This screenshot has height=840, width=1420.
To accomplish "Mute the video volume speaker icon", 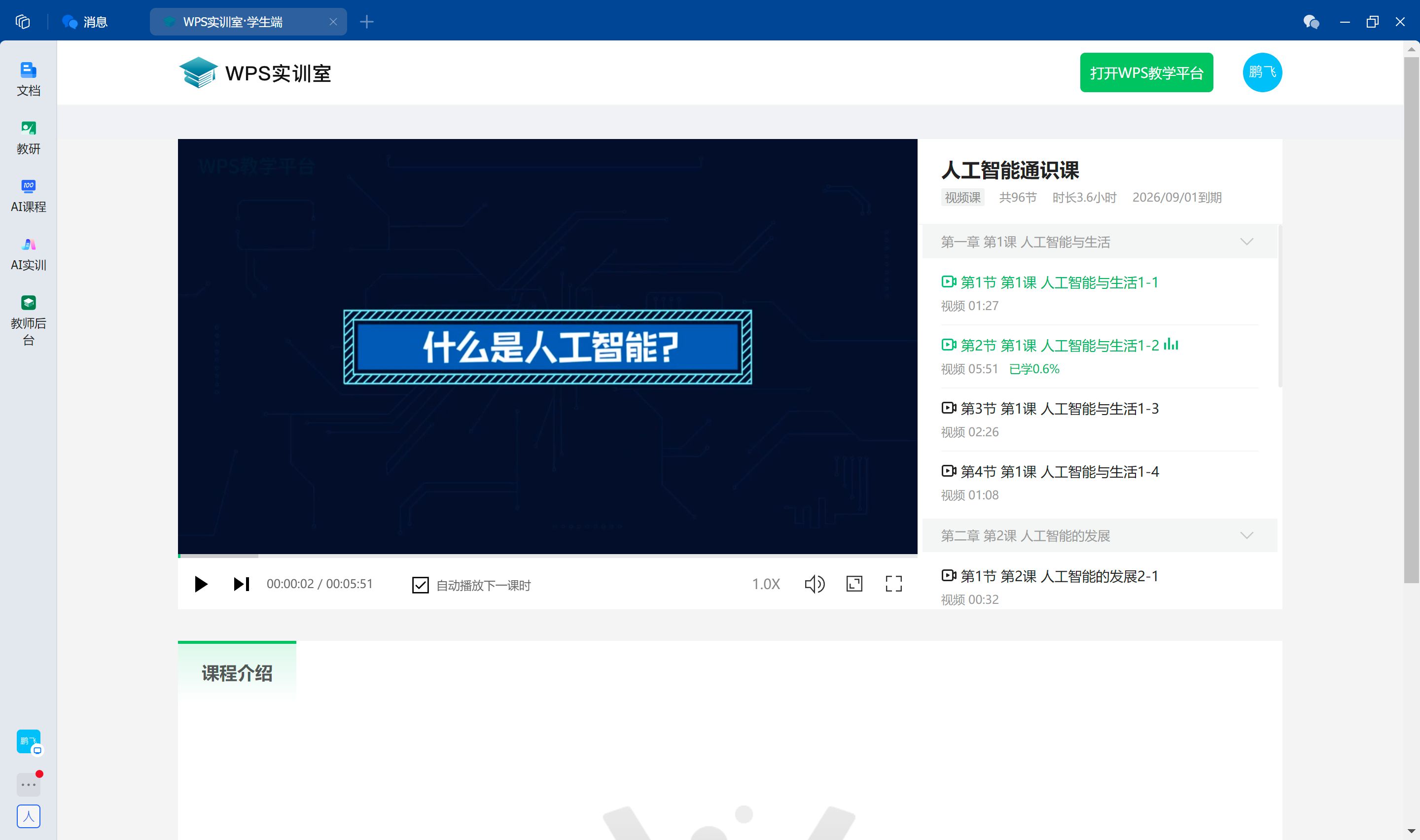I will [814, 584].
